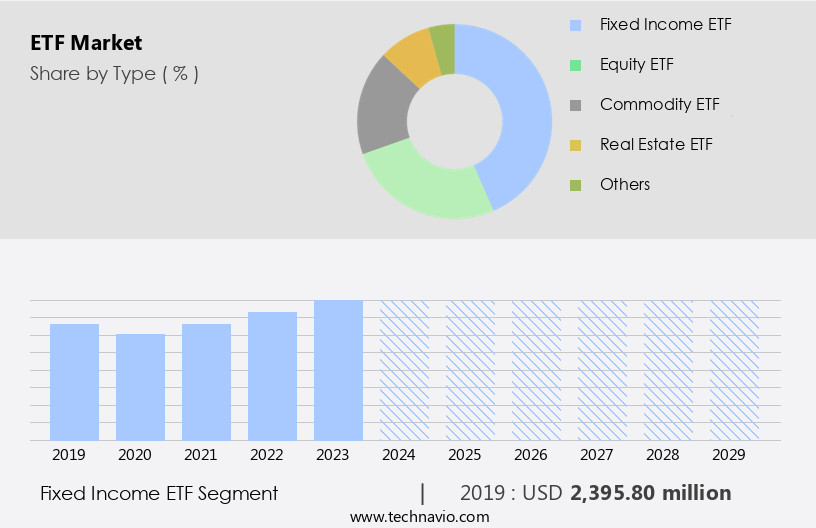
Task: Click the yellow Real Estate donut slice
Action: coord(412,58)
